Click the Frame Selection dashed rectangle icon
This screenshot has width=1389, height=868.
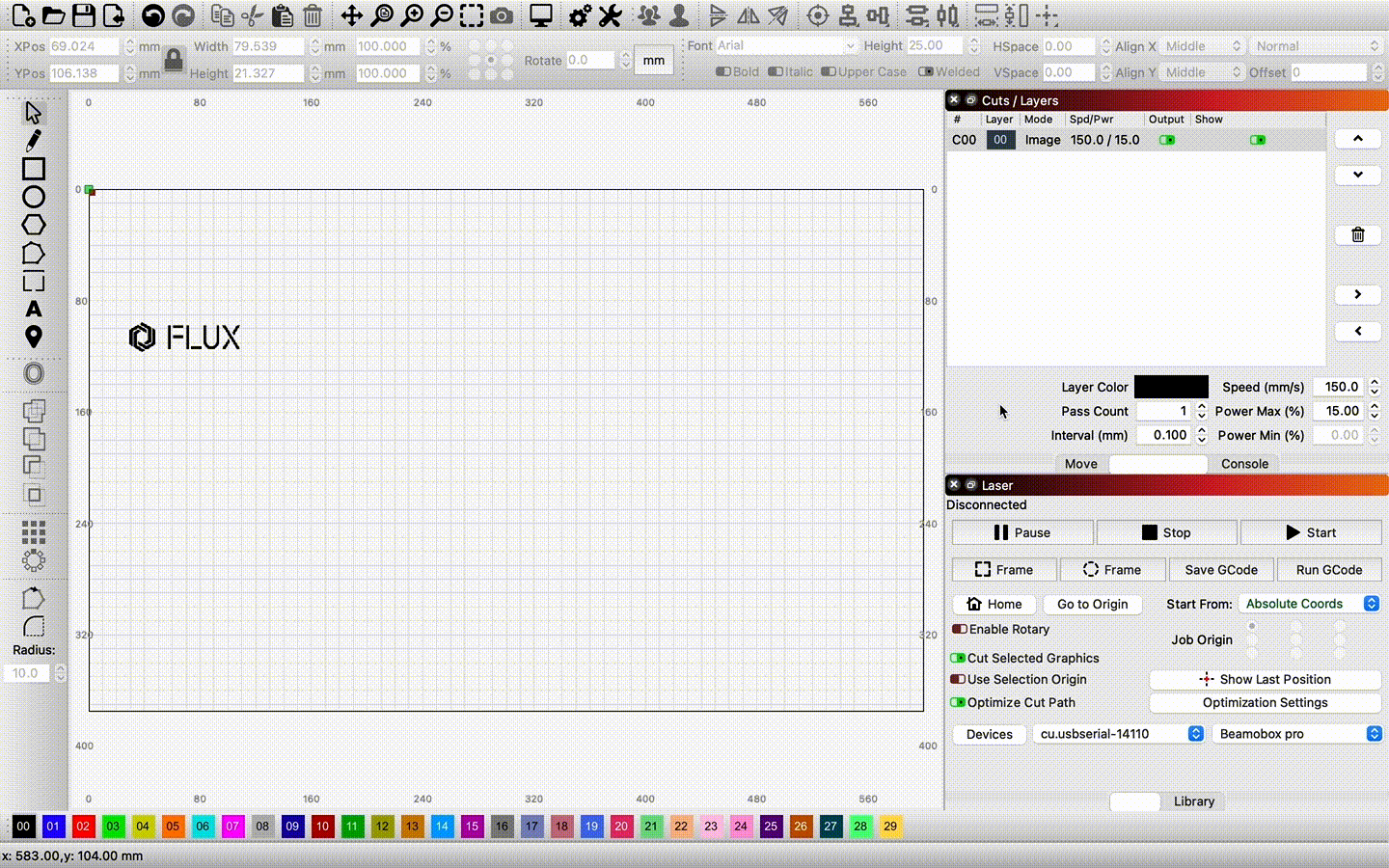472,15
